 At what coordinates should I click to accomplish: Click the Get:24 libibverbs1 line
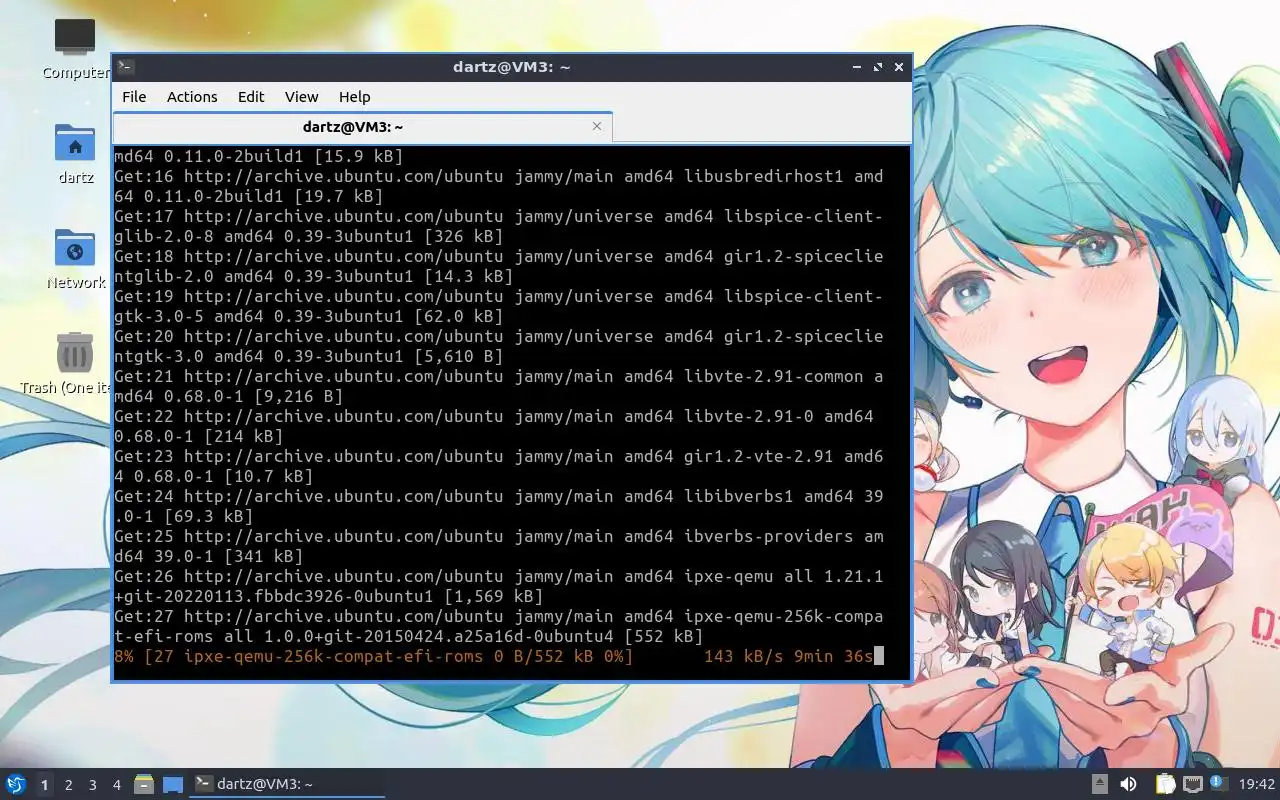pos(499,506)
